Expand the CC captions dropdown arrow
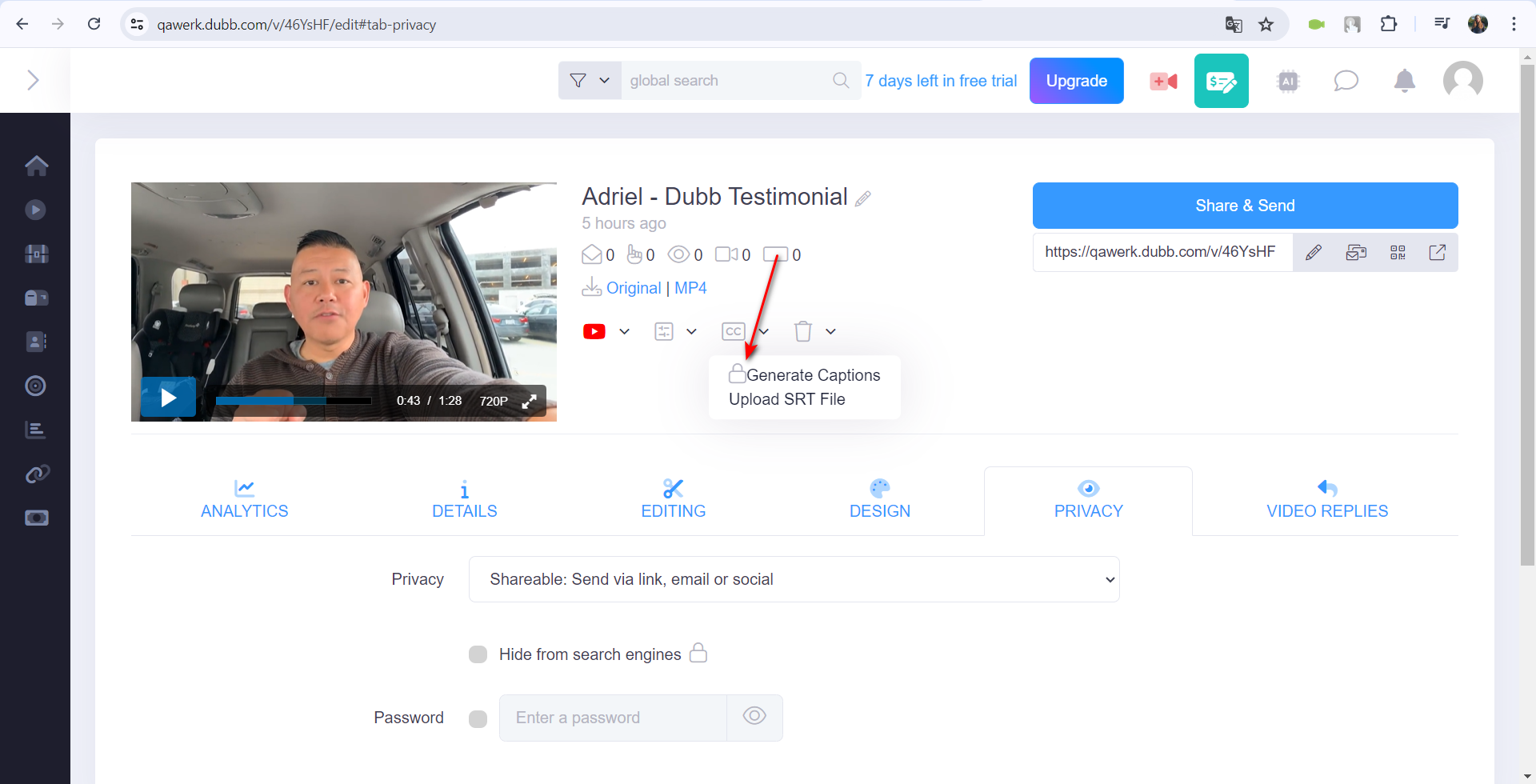1536x784 pixels. (x=764, y=331)
